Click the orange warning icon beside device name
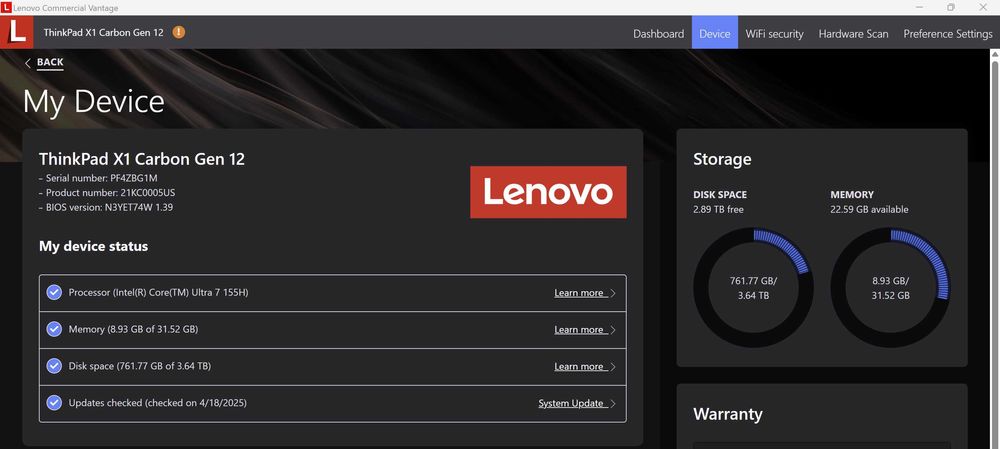1000x449 pixels. (179, 32)
